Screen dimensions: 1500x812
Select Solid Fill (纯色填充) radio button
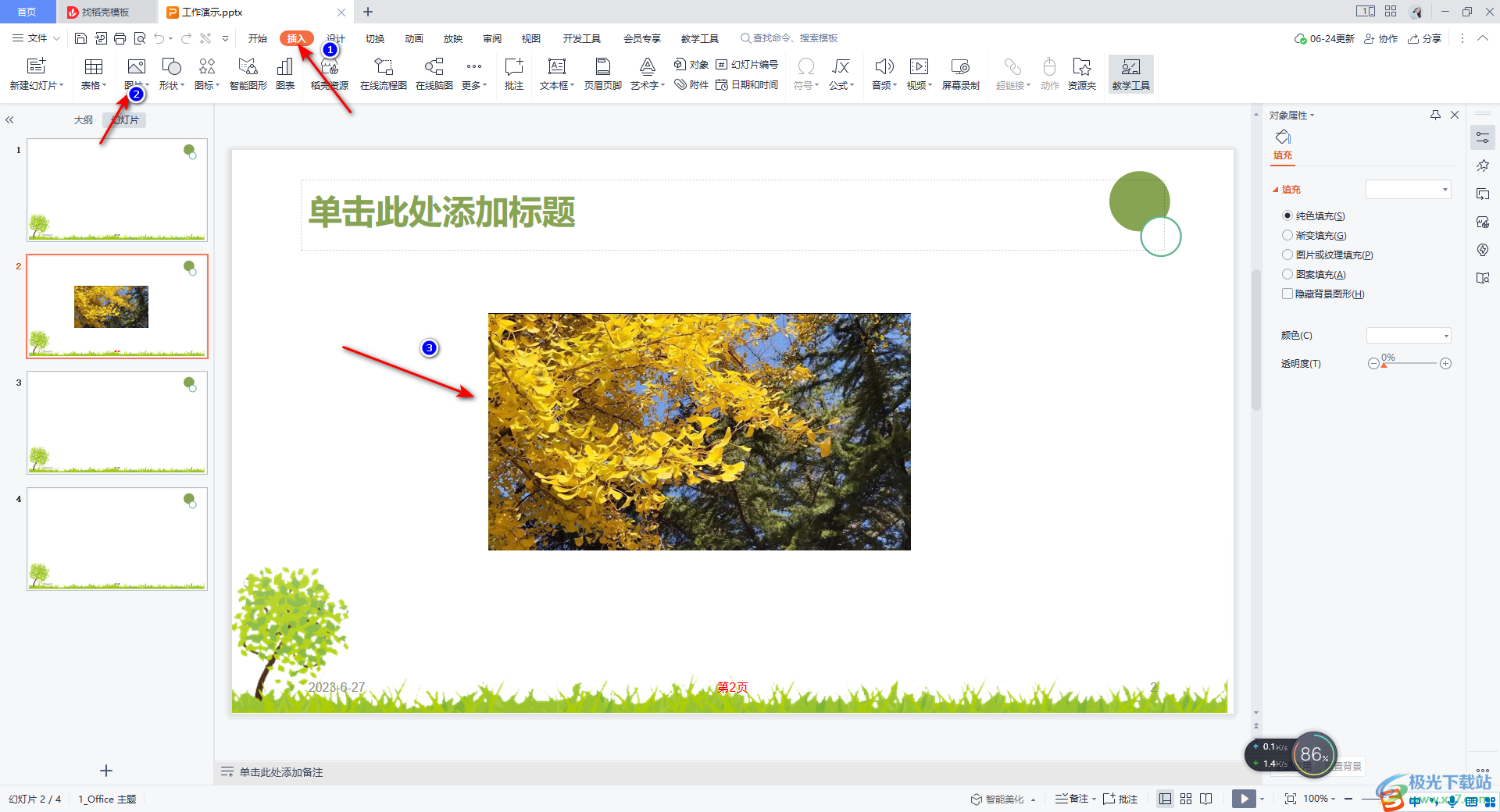(x=1287, y=215)
